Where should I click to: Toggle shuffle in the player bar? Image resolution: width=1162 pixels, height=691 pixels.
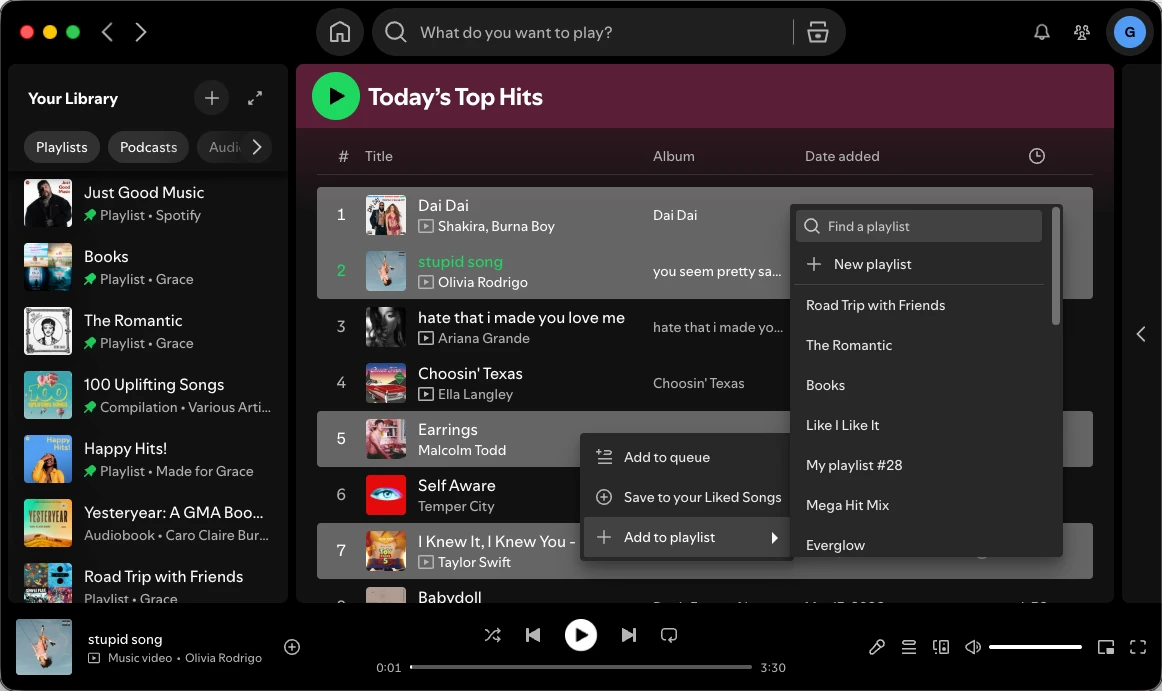(x=493, y=635)
